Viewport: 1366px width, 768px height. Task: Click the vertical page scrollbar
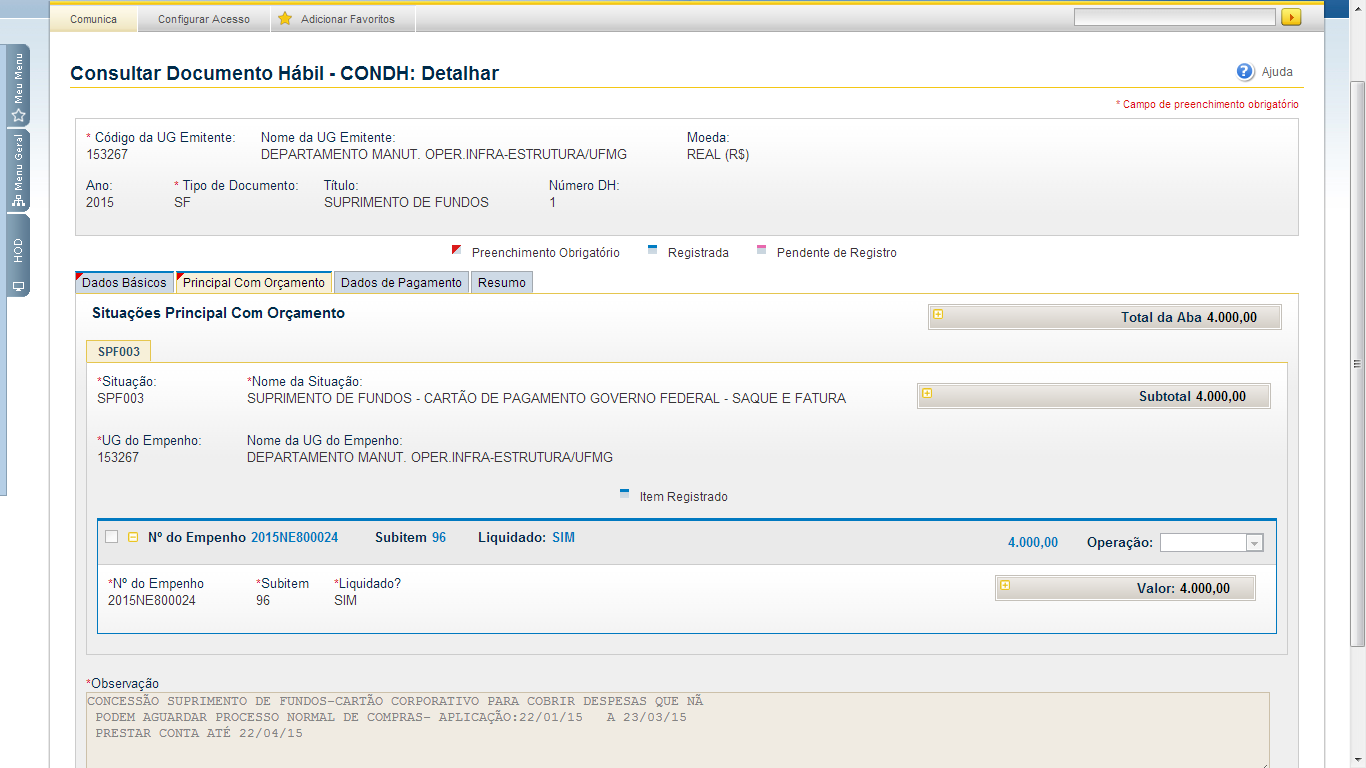pos(1357,364)
